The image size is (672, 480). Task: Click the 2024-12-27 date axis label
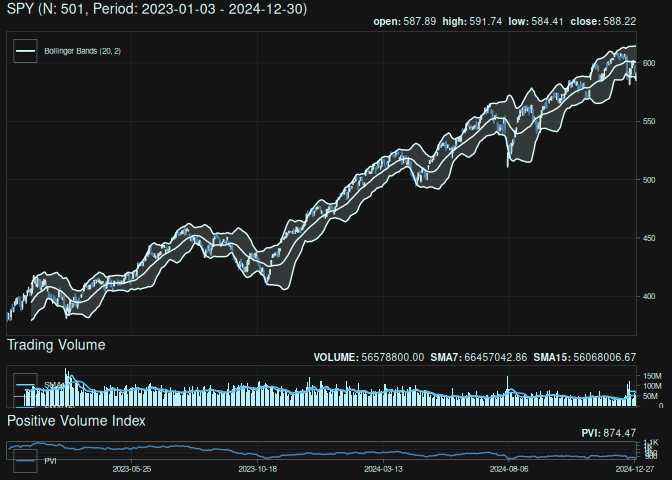(634, 469)
